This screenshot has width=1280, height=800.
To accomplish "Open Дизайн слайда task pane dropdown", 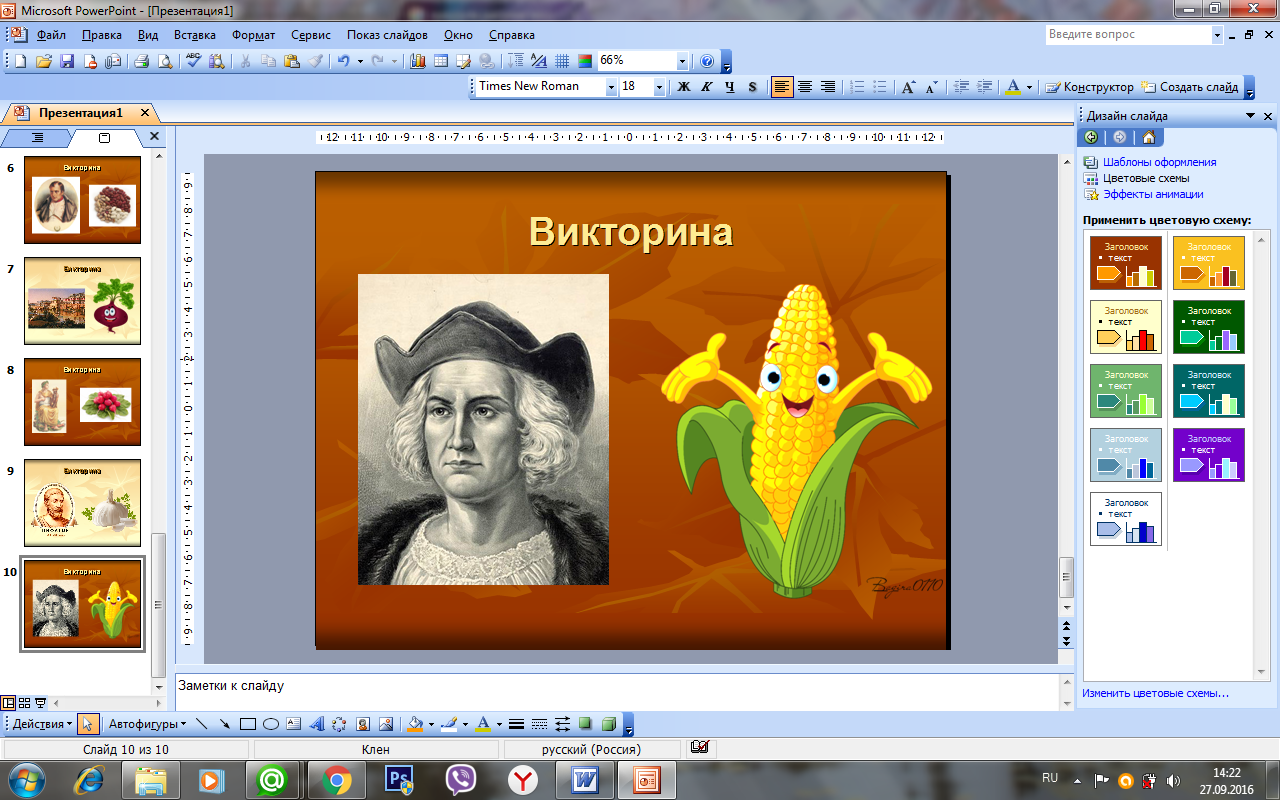I will (x=1251, y=116).
